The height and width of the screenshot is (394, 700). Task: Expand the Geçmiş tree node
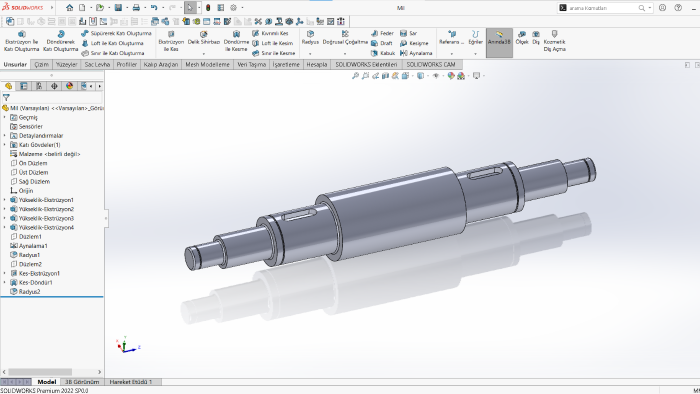tap(4, 117)
